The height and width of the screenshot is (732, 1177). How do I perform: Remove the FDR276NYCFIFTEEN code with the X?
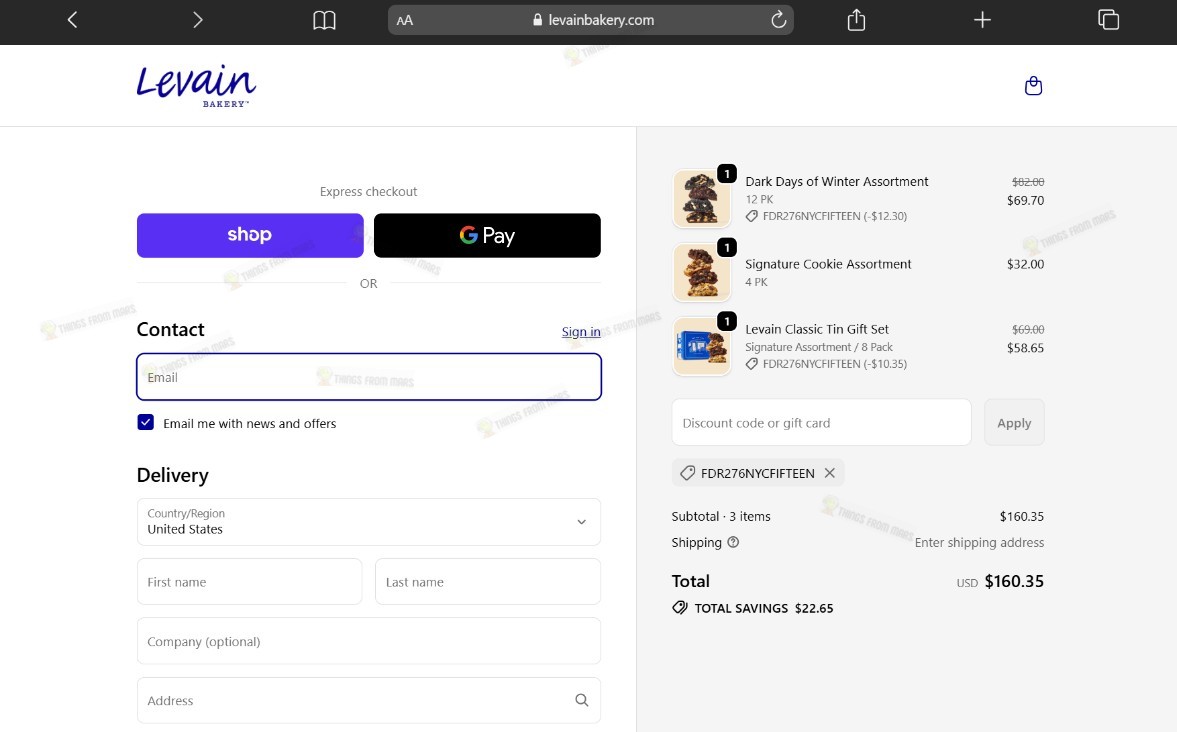coord(829,473)
